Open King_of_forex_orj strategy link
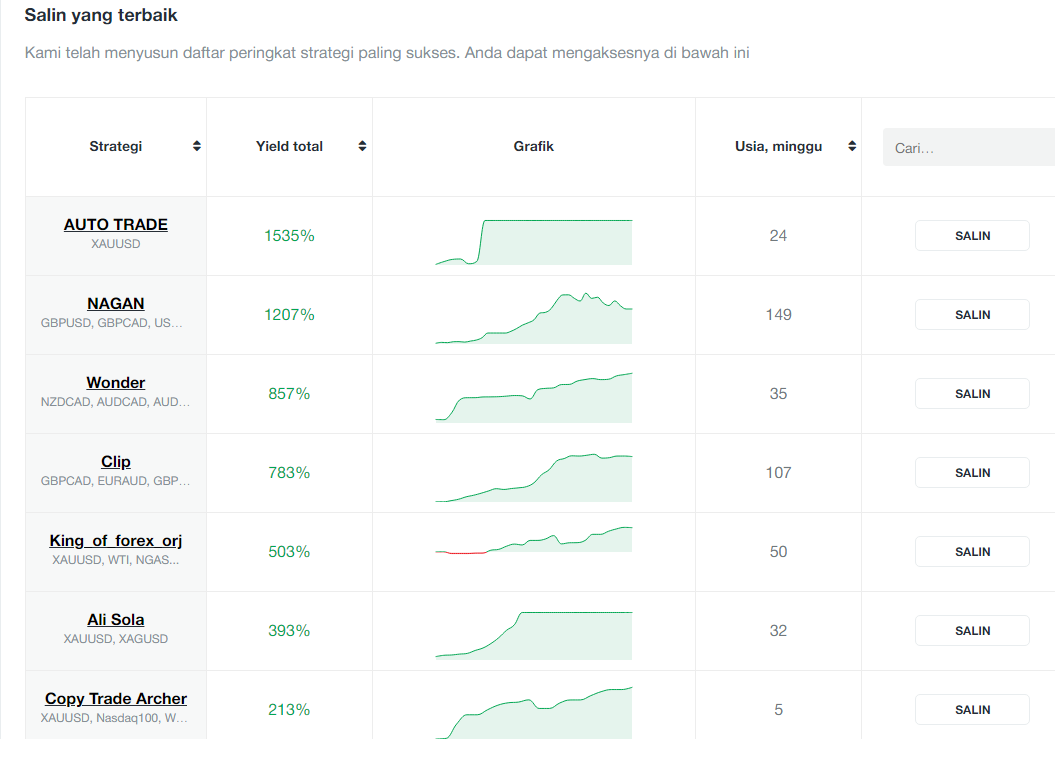The width and height of the screenshot is (1055, 772). click(x=116, y=540)
